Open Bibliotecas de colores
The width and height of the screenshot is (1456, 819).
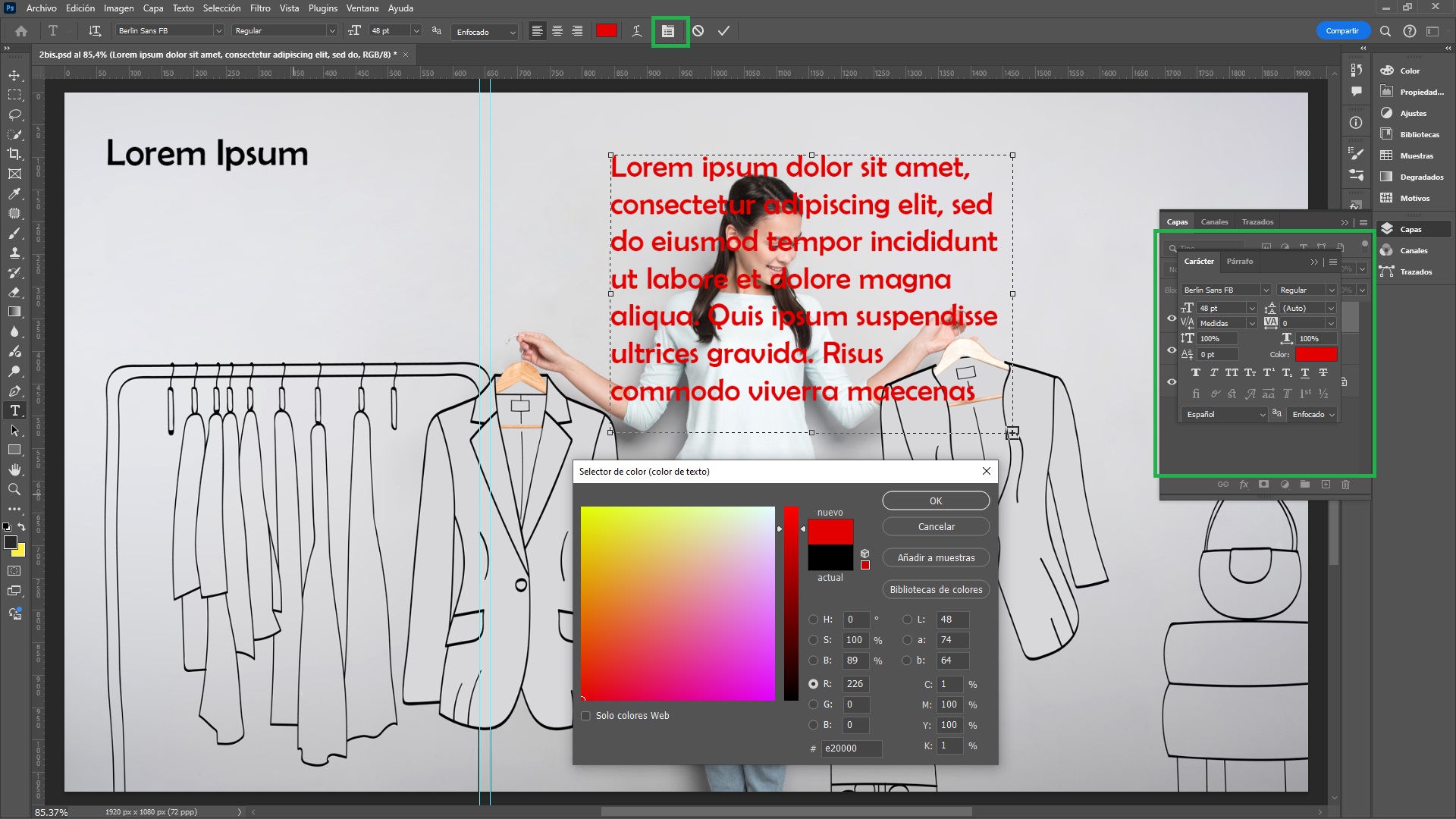[x=936, y=590]
